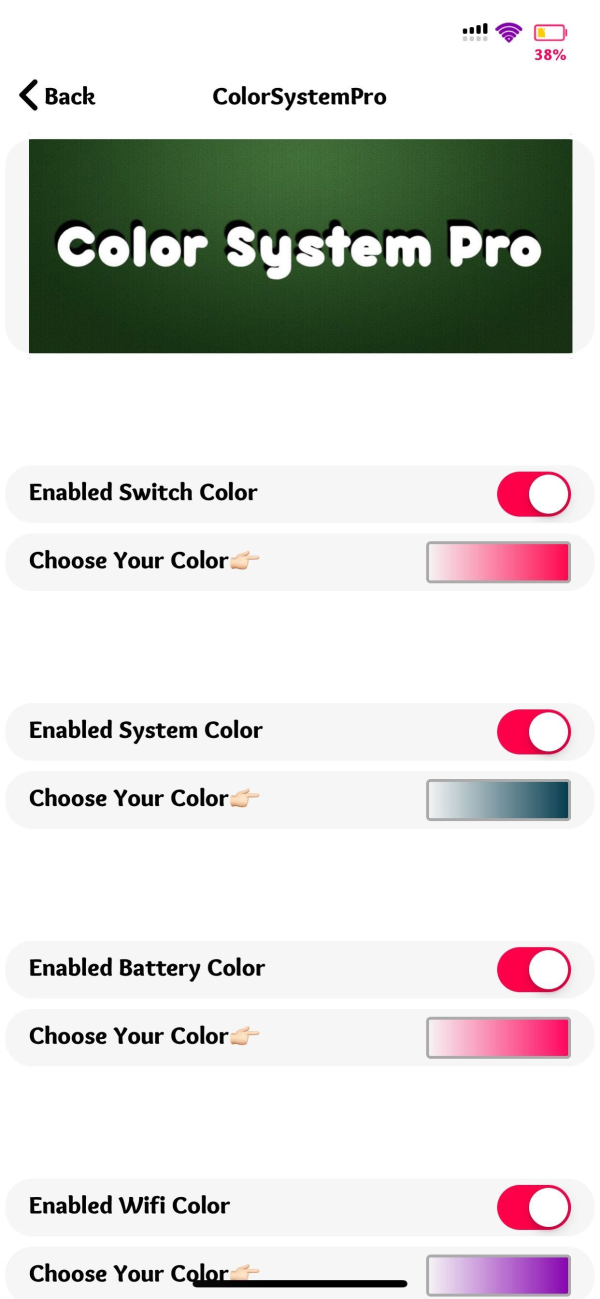Pick the dark teal system color swatch
This screenshot has height=1299, width=600.
pos(498,800)
